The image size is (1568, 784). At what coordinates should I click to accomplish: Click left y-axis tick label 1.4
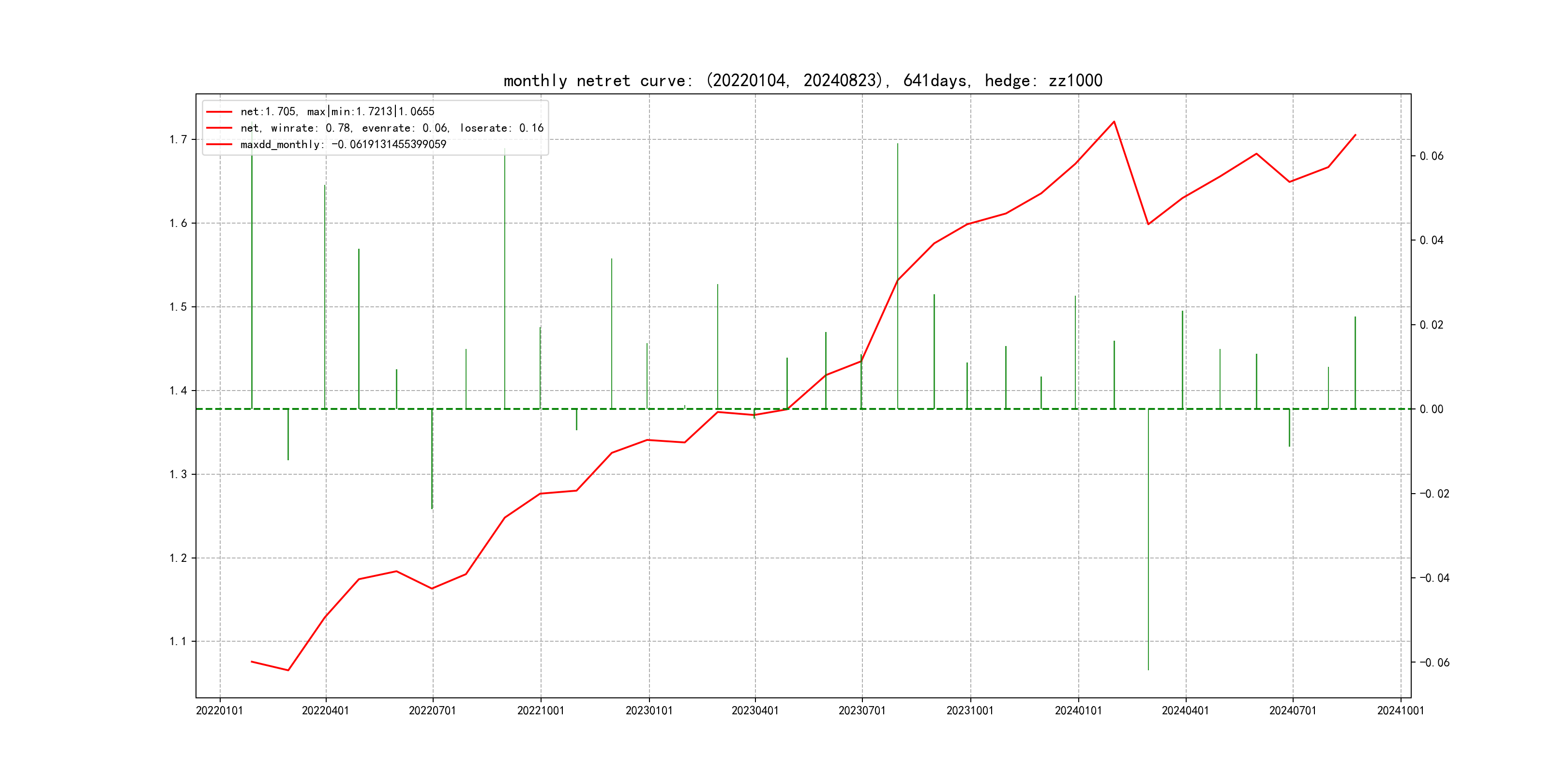(179, 390)
